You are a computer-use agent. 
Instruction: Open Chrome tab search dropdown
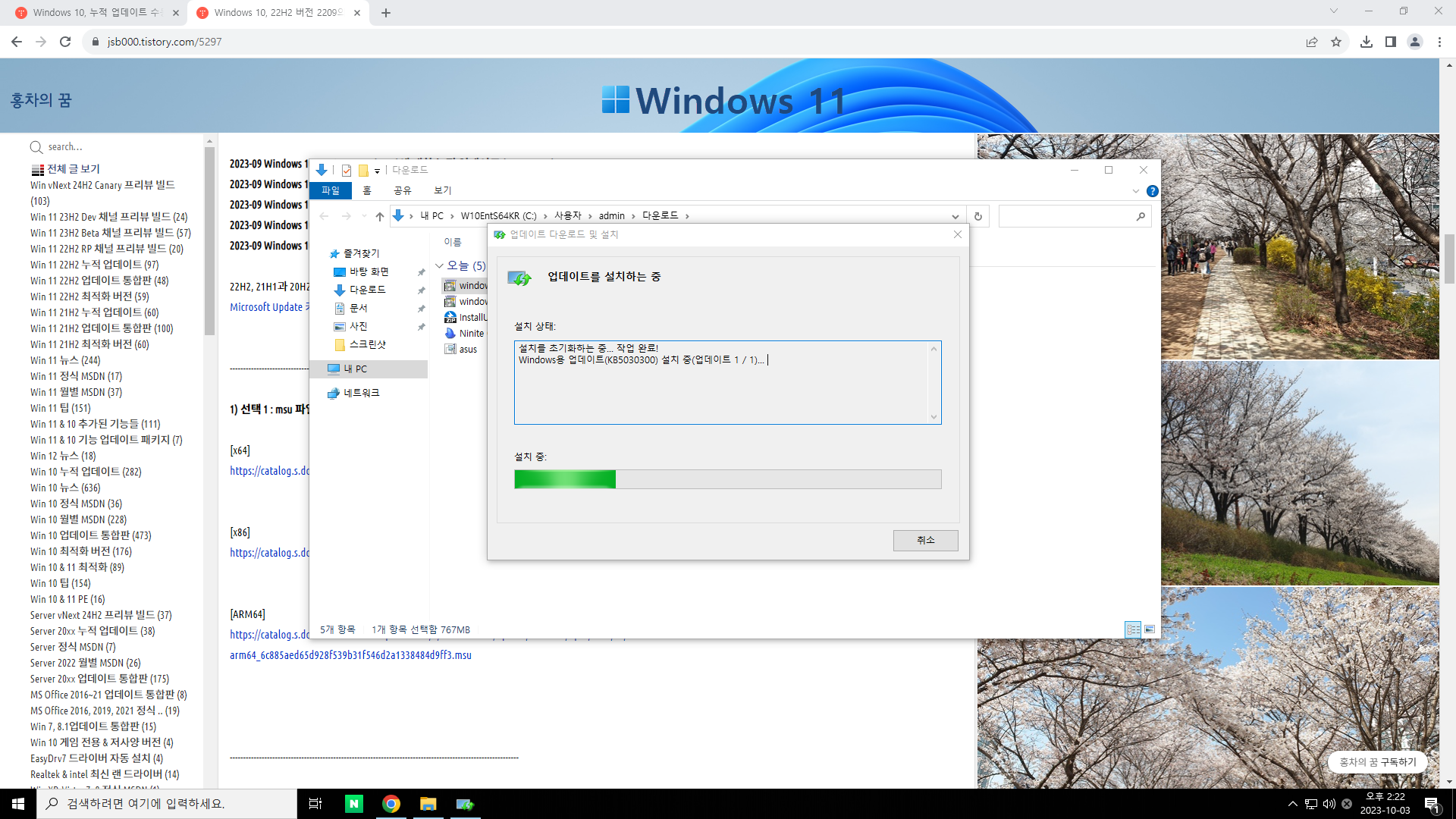point(1334,11)
